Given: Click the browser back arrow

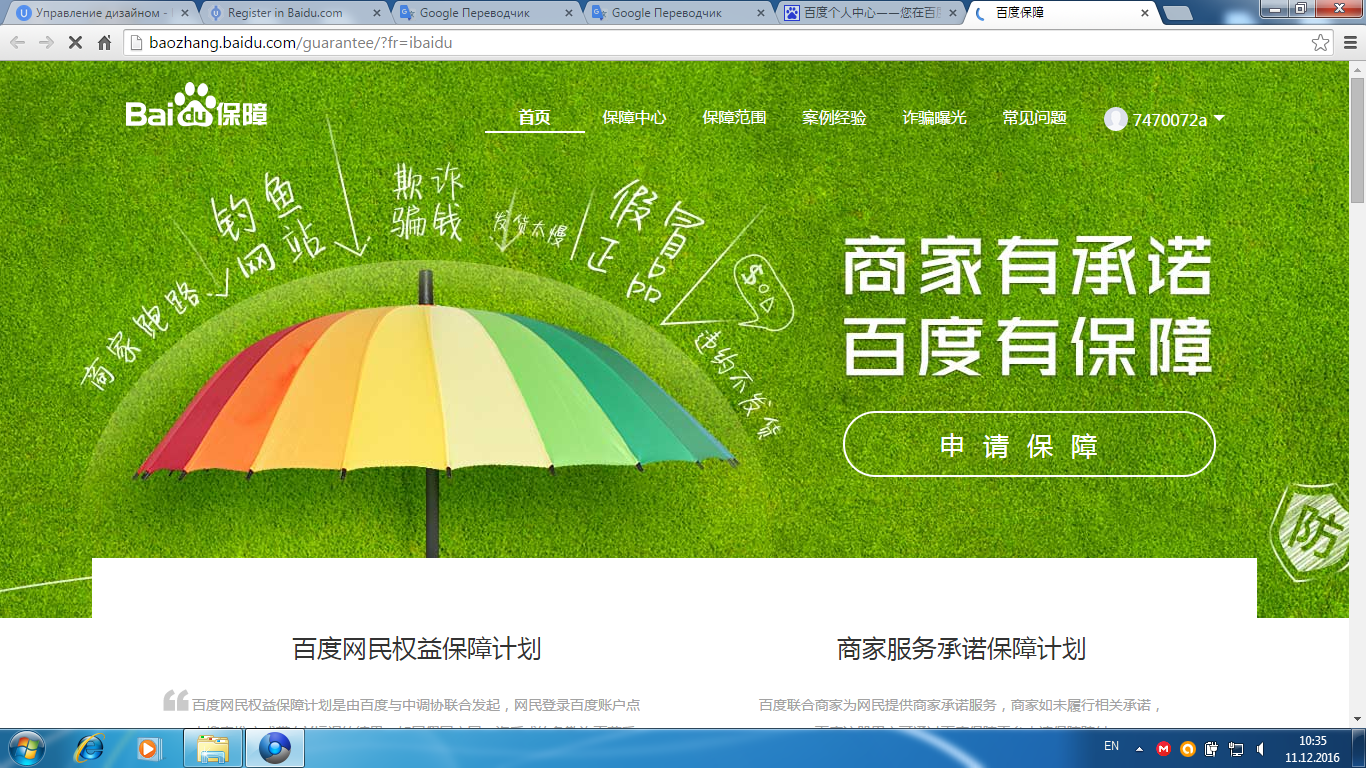Looking at the screenshot, I should [18, 43].
